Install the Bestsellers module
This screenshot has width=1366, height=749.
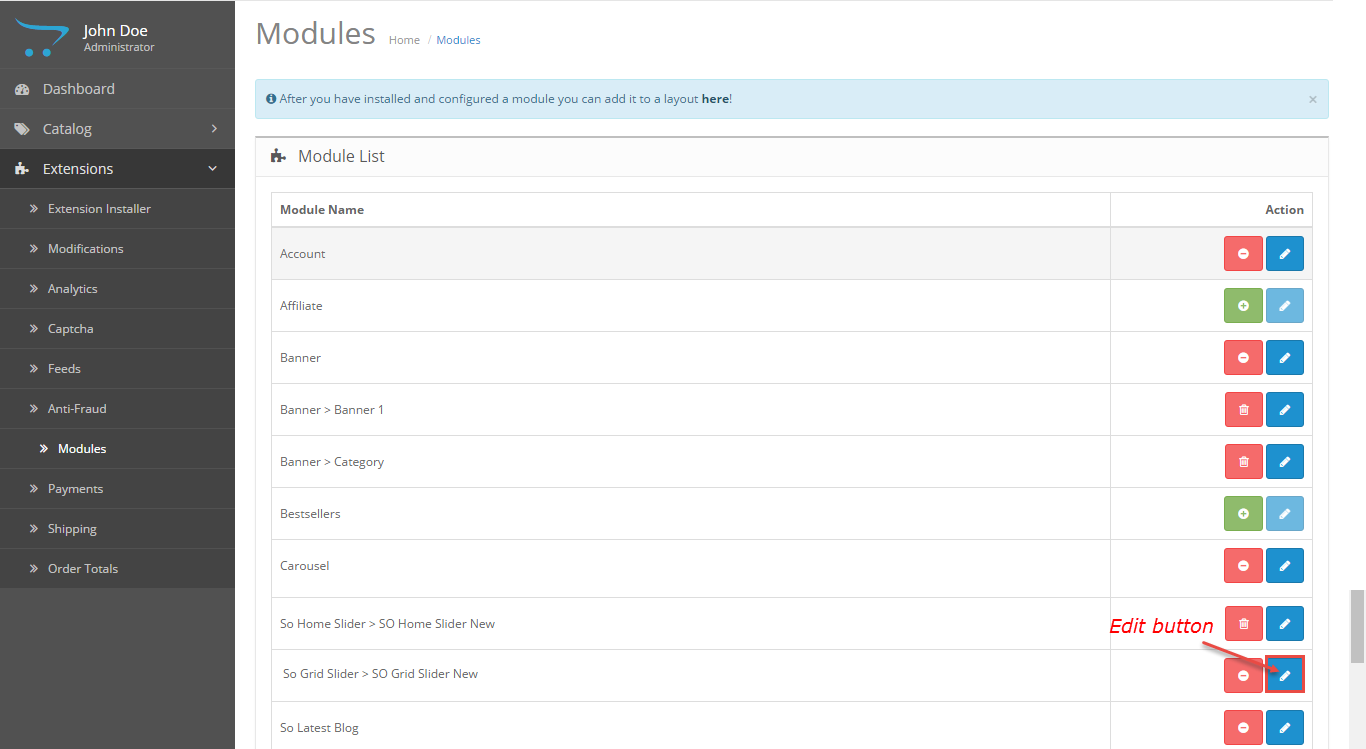pyautogui.click(x=1243, y=514)
